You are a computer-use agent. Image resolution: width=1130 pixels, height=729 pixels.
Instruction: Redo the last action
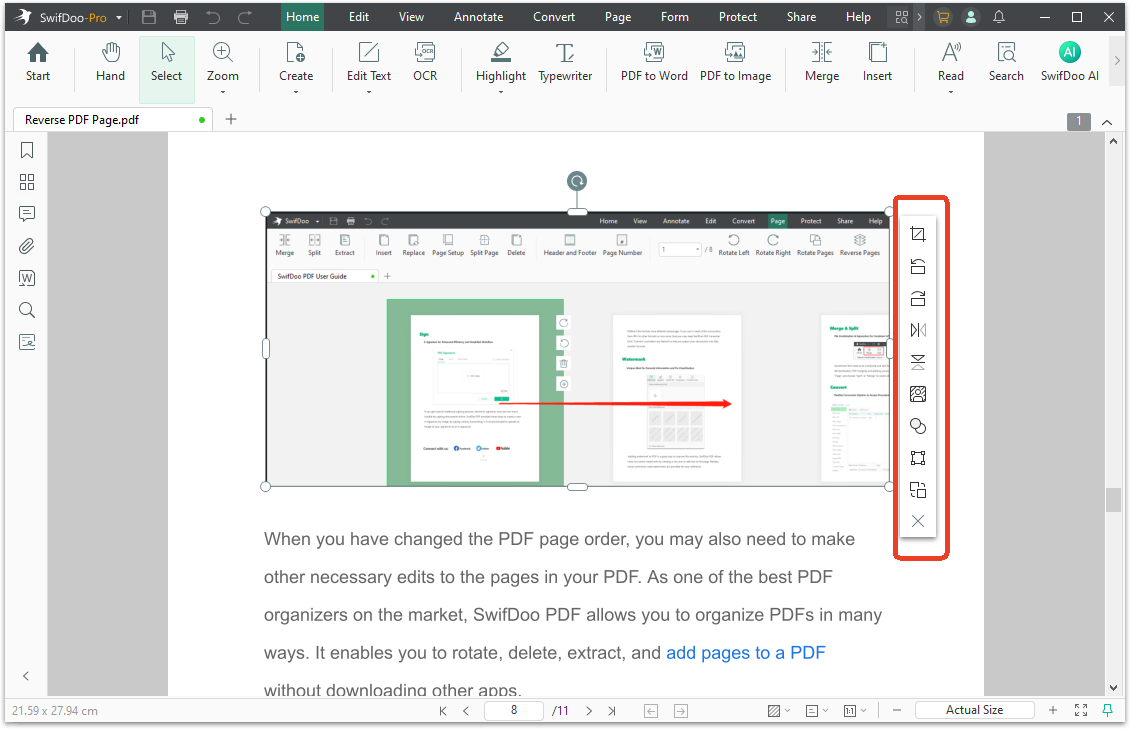[x=245, y=17]
